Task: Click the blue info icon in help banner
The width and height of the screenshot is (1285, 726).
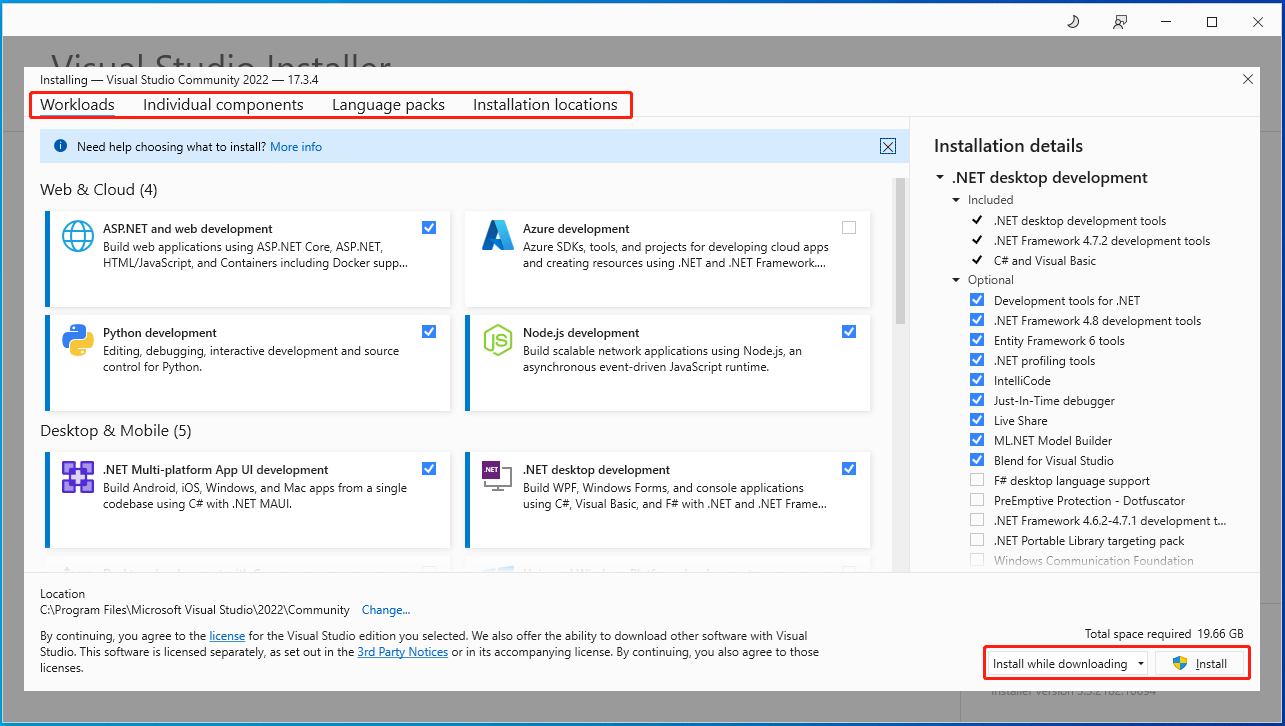Action: click(59, 147)
